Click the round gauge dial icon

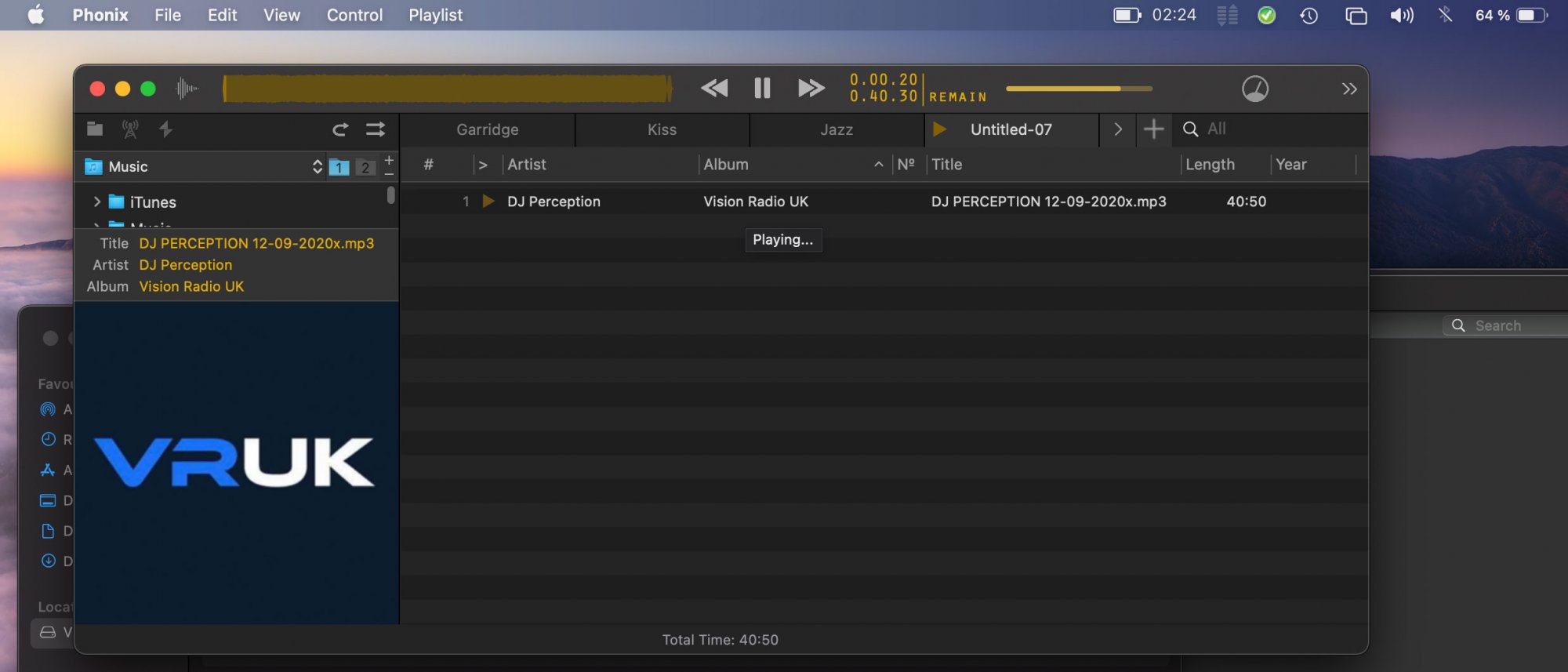coord(1255,89)
